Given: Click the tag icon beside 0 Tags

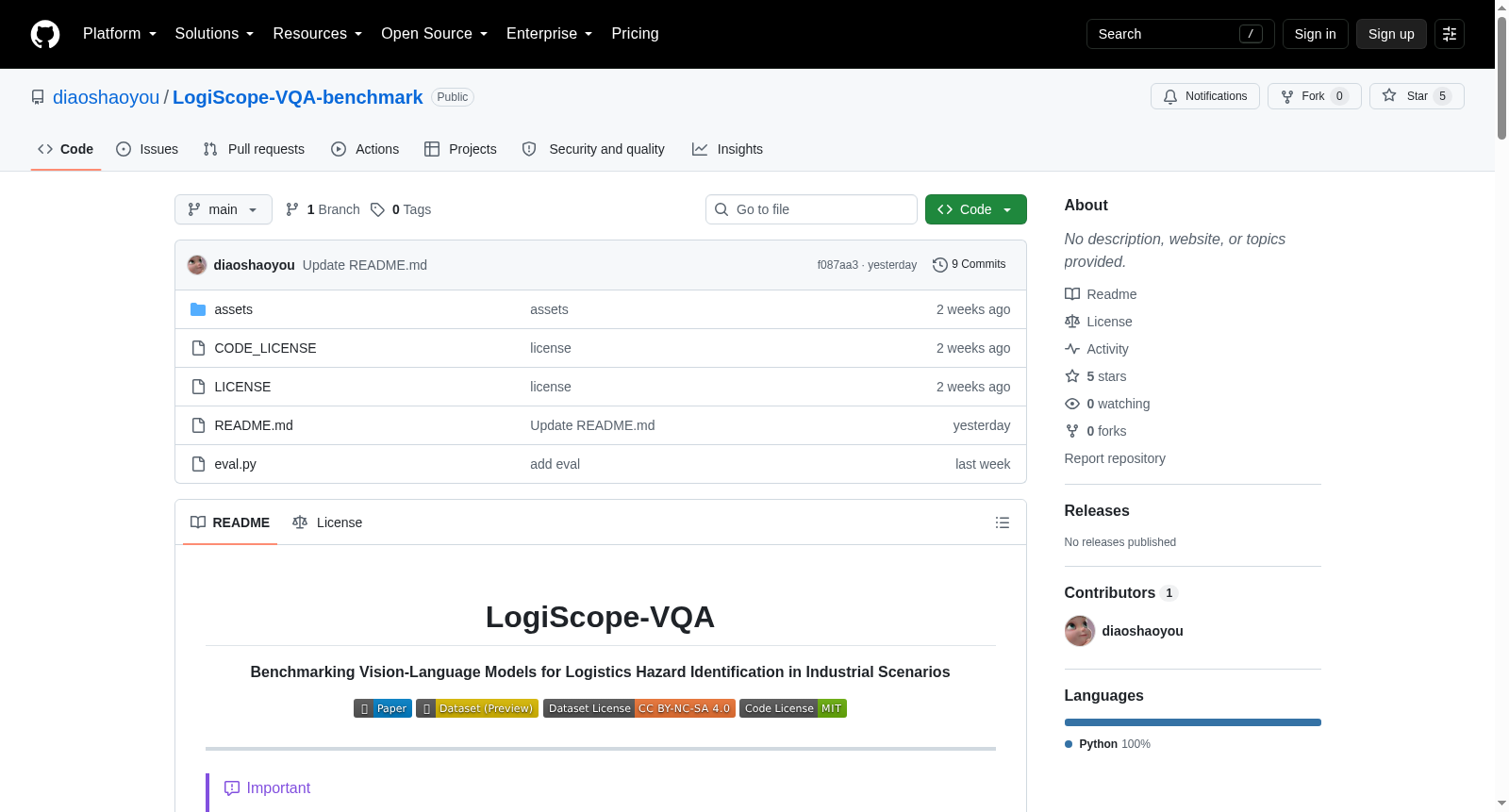Looking at the screenshot, I should 377,209.
